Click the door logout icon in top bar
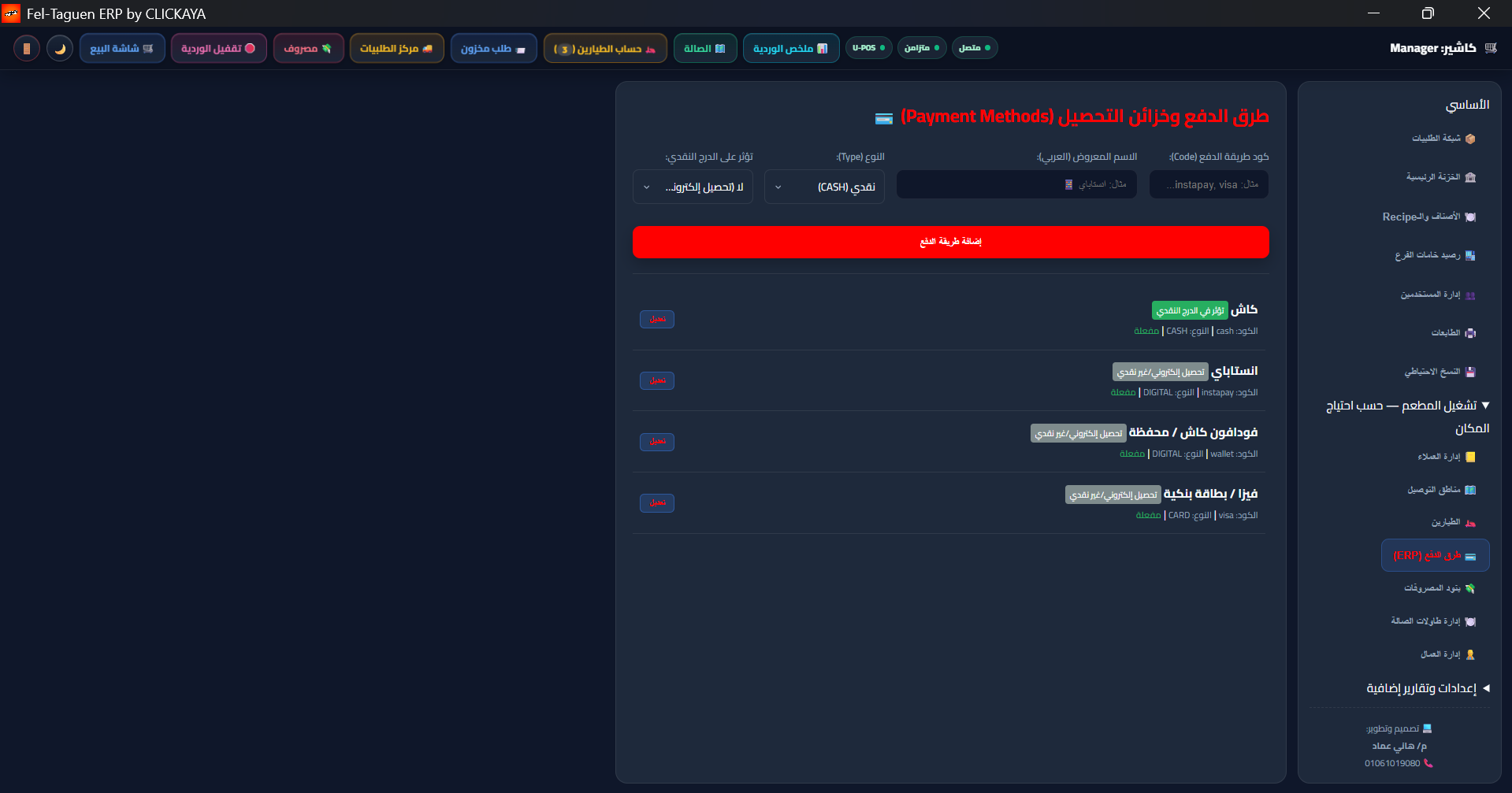1512x793 pixels. point(27,48)
